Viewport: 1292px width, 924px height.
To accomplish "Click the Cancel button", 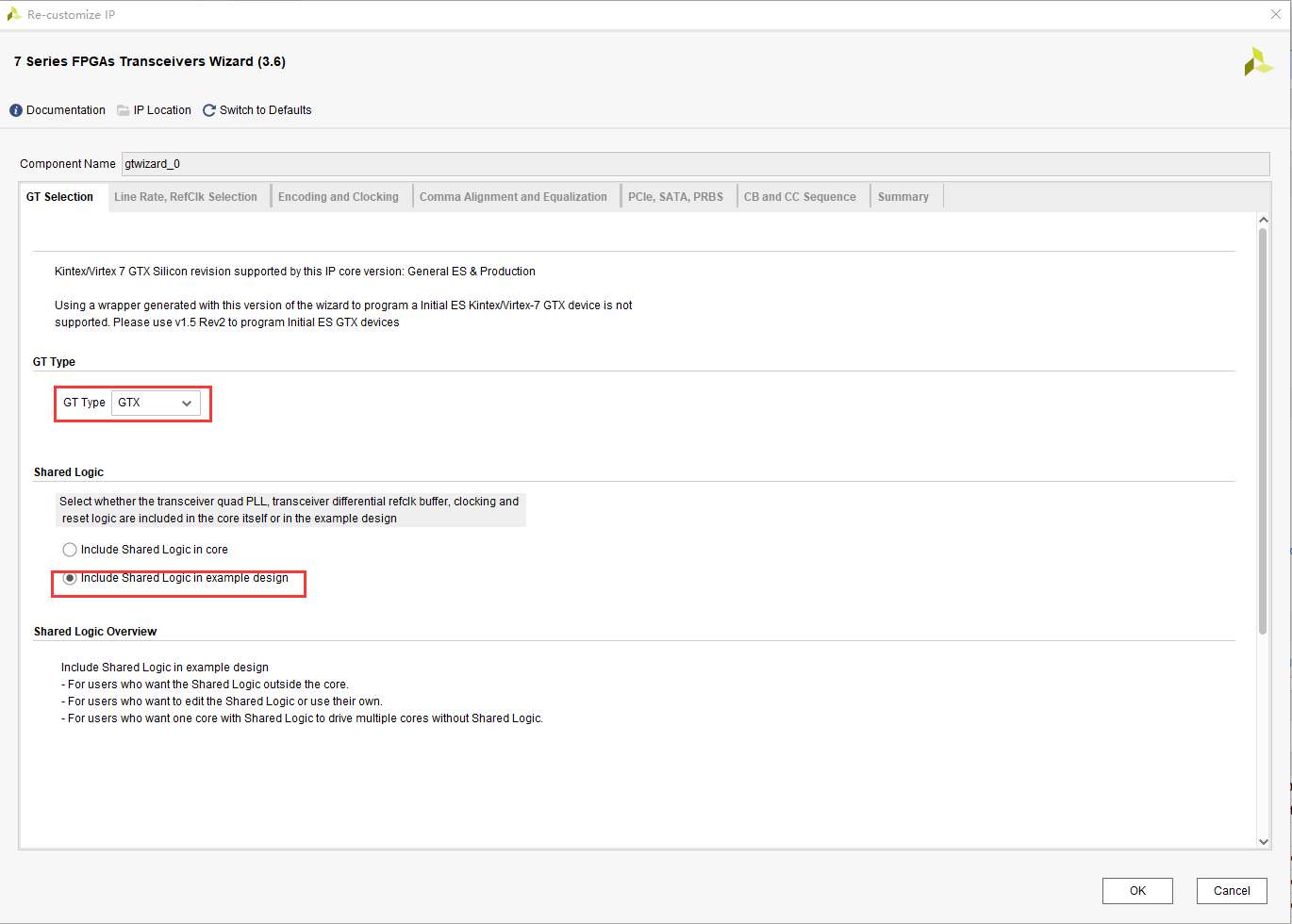I will pos(1232,891).
